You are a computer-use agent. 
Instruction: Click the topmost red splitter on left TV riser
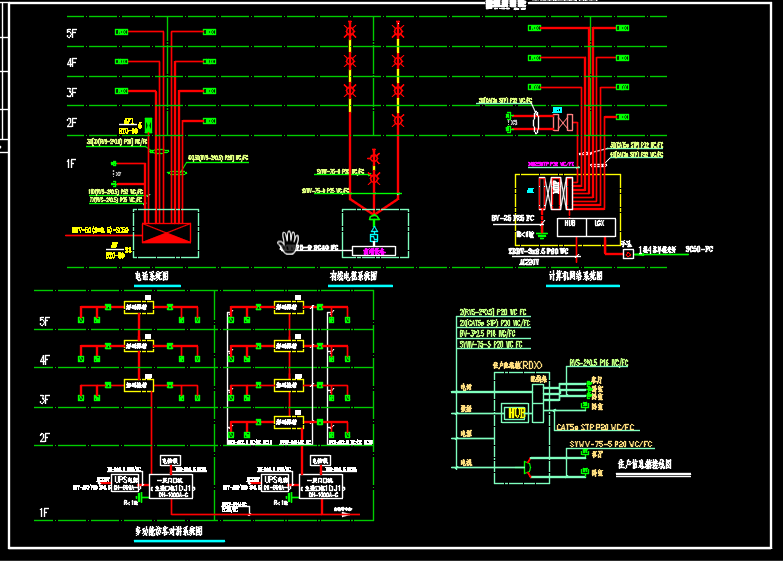349,33
